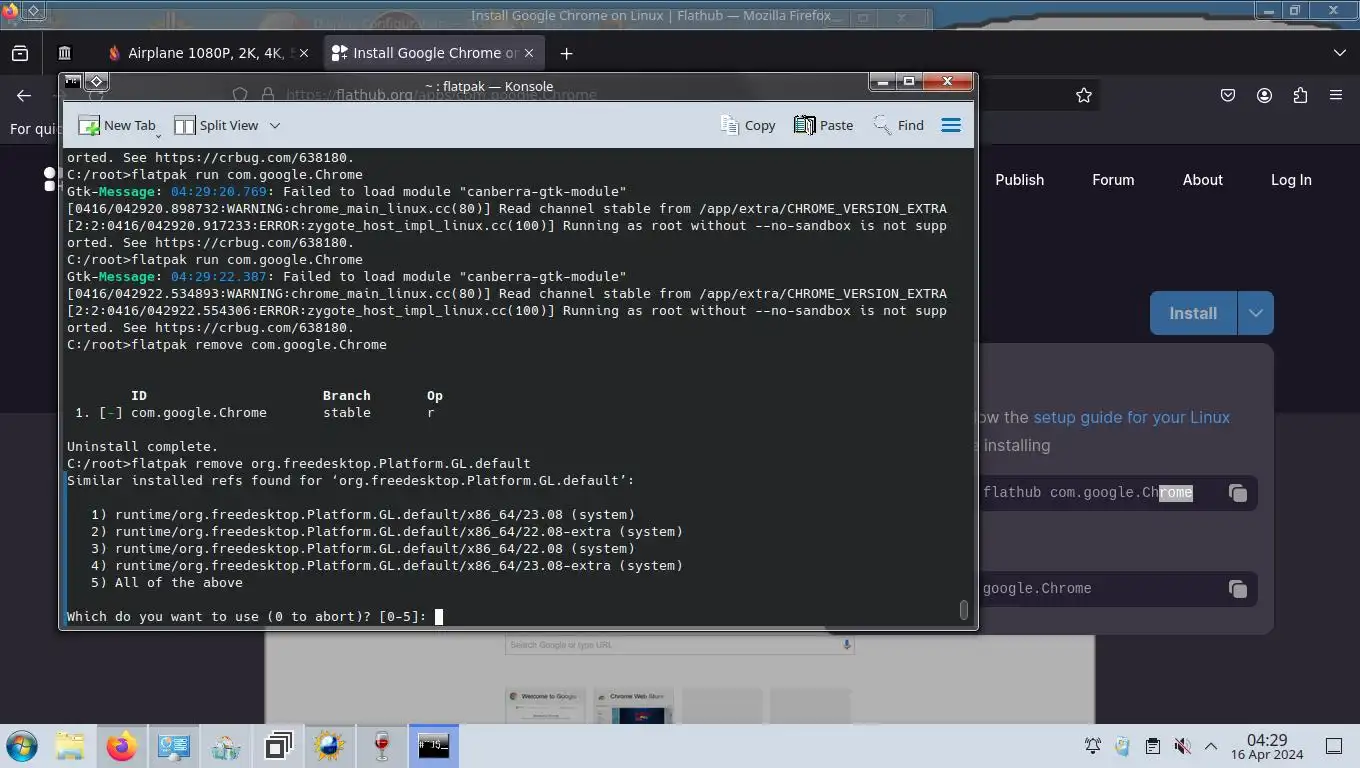Image resolution: width=1360 pixels, height=768 pixels.
Task: Open the recycle bin app icon on taskbar
Action: click(x=226, y=746)
